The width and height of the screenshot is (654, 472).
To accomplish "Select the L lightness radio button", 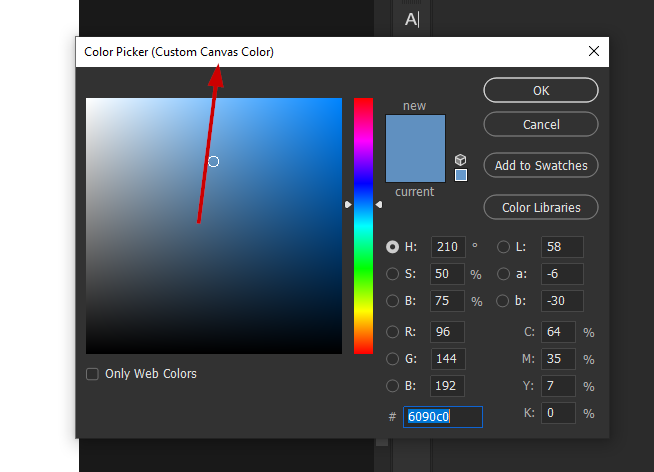I will [x=503, y=247].
